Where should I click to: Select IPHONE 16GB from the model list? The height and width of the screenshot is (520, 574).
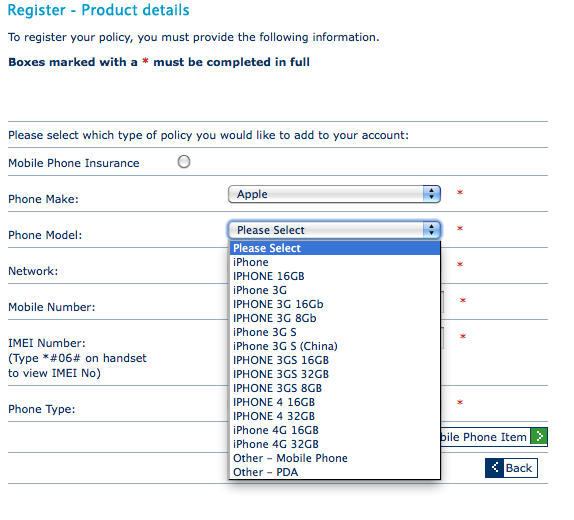[335, 276]
